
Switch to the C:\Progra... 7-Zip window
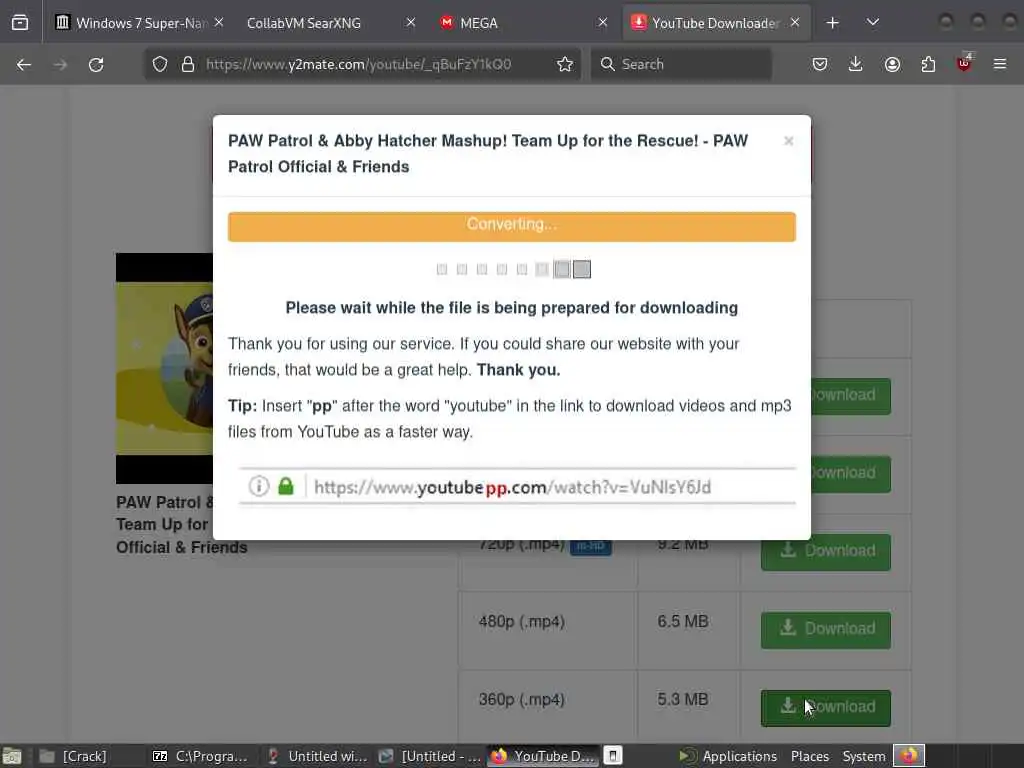(x=200, y=756)
